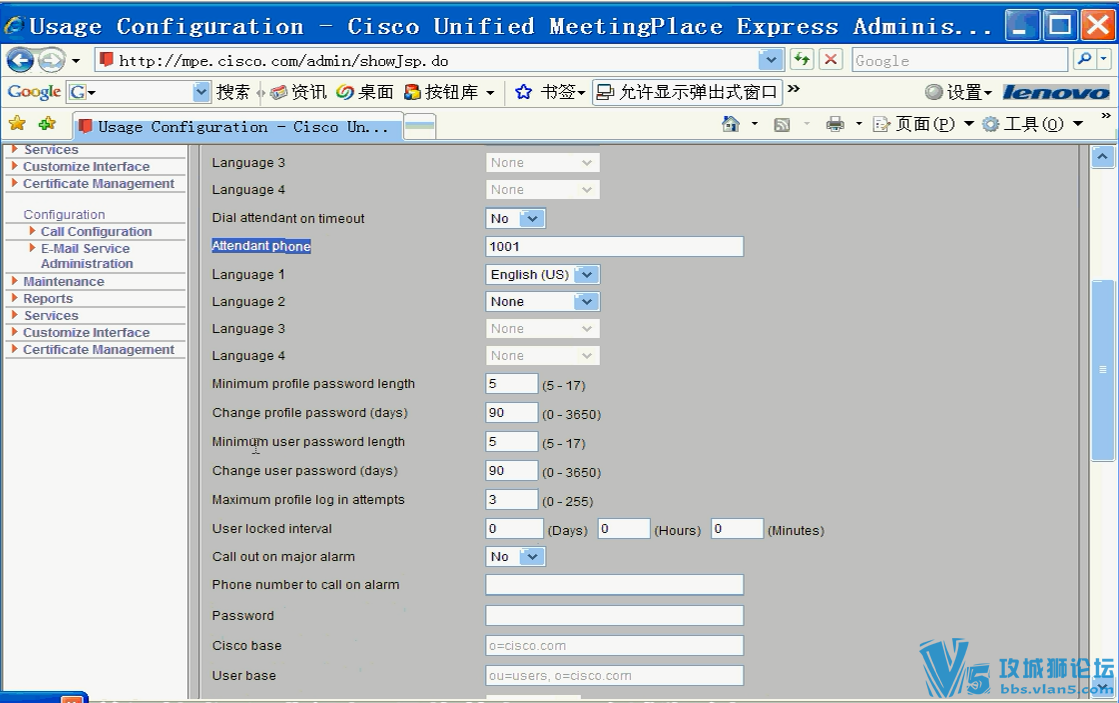Click the Attendant phone field containing 1001
Image resolution: width=1119 pixels, height=703 pixels.
pyautogui.click(x=614, y=247)
